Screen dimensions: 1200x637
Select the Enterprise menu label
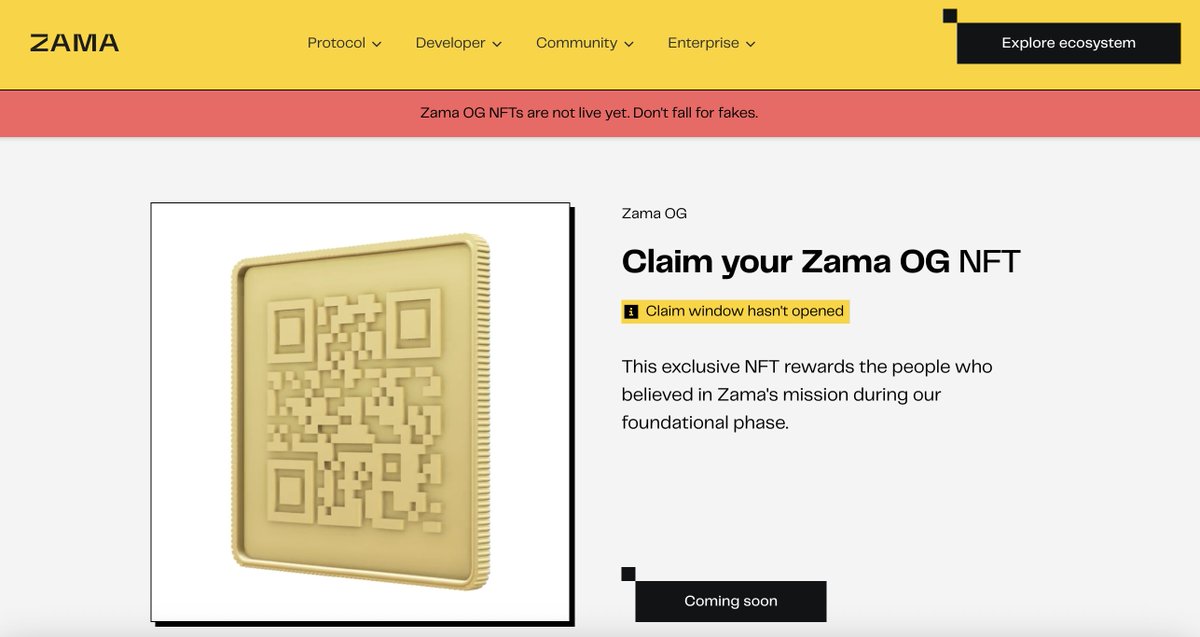pyautogui.click(x=703, y=43)
